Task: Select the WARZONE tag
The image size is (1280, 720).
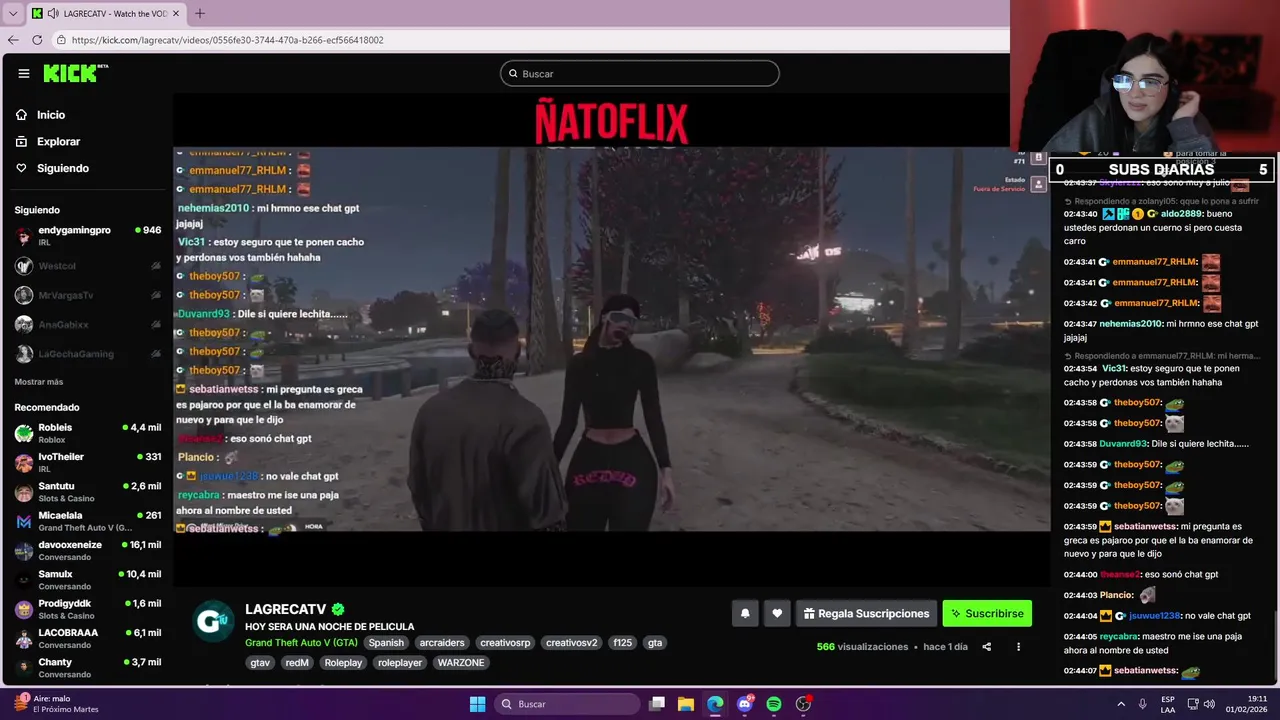Action: pyautogui.click(x=461, y=663)
